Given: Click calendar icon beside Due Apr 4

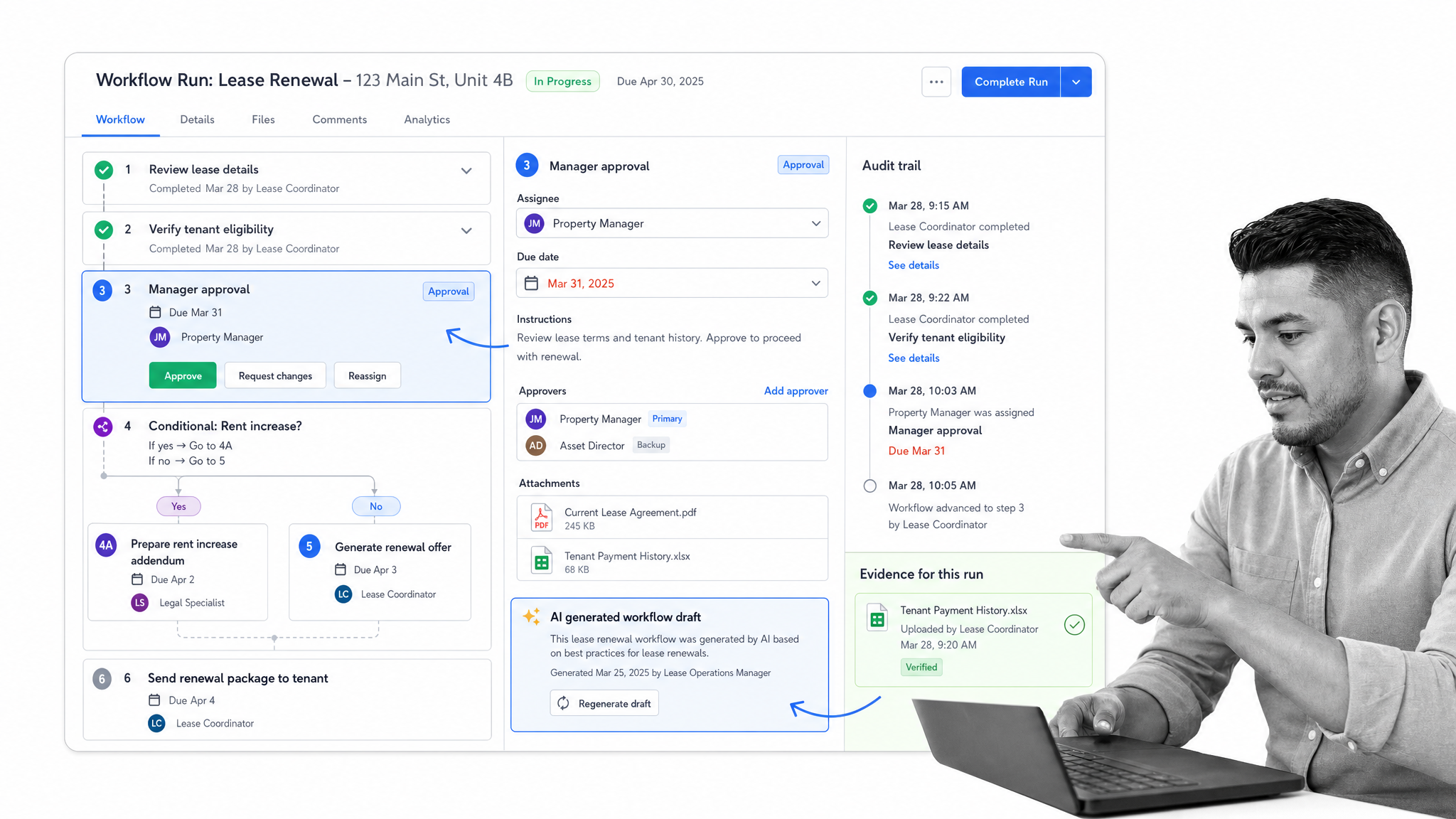Looking at the screenshot, I should (154, 700).
